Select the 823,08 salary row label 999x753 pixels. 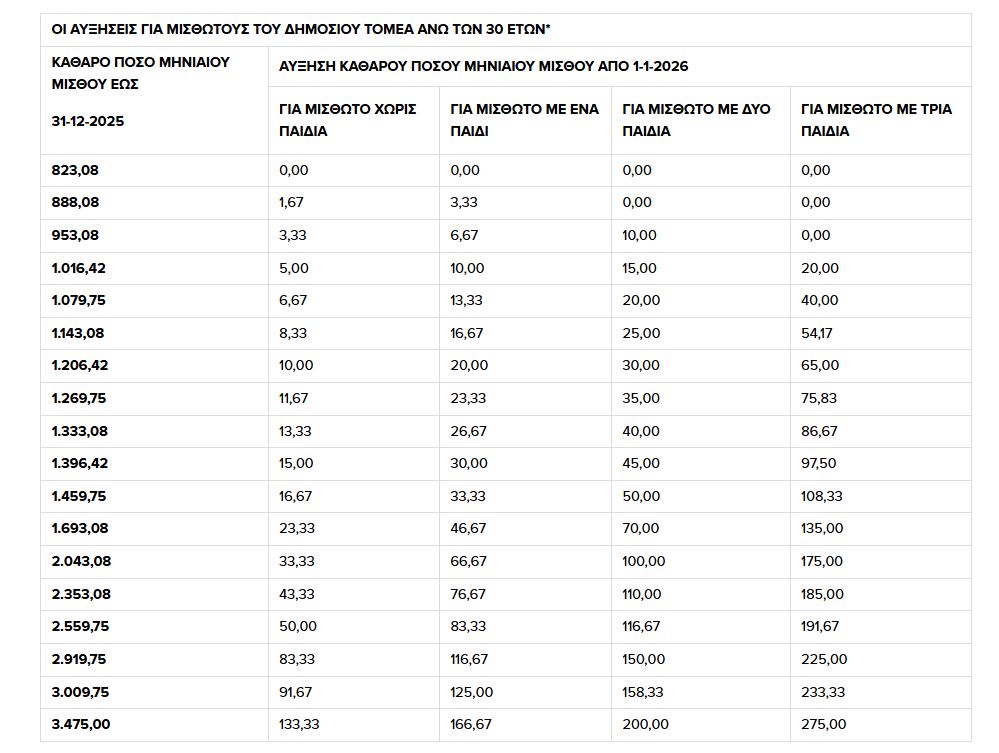75,170
